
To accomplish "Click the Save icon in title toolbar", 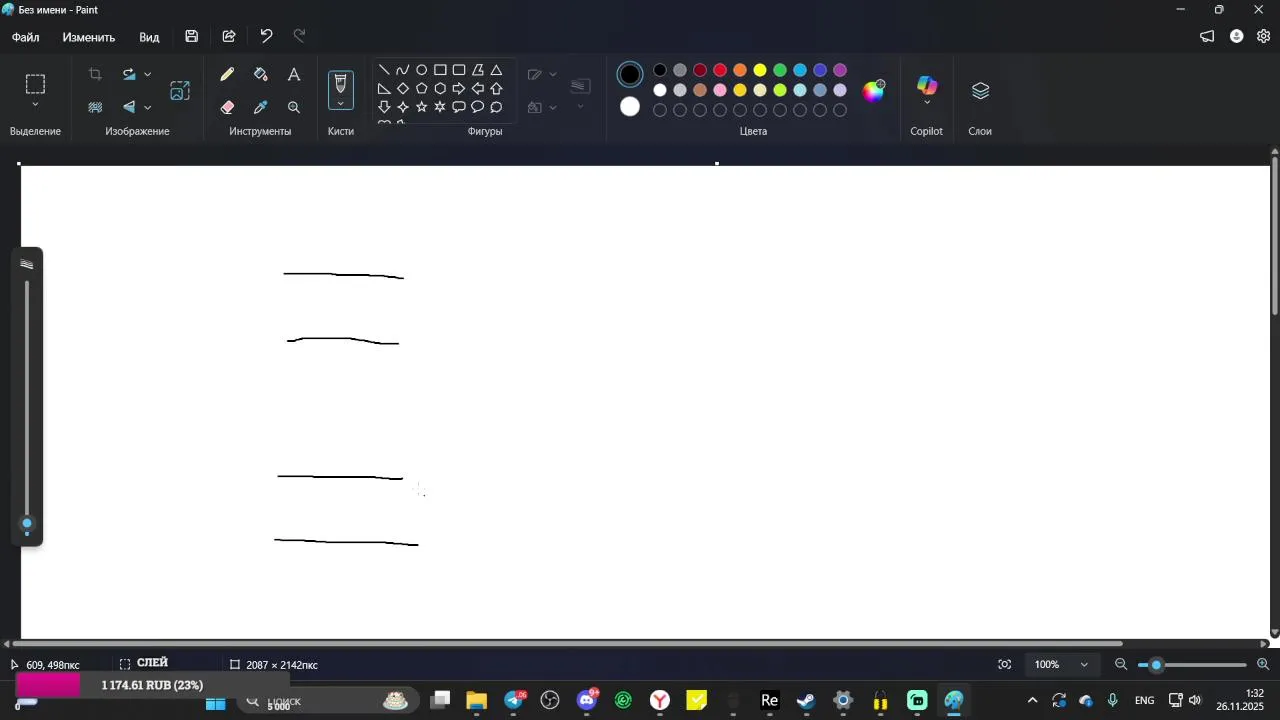I will (191, 36).
